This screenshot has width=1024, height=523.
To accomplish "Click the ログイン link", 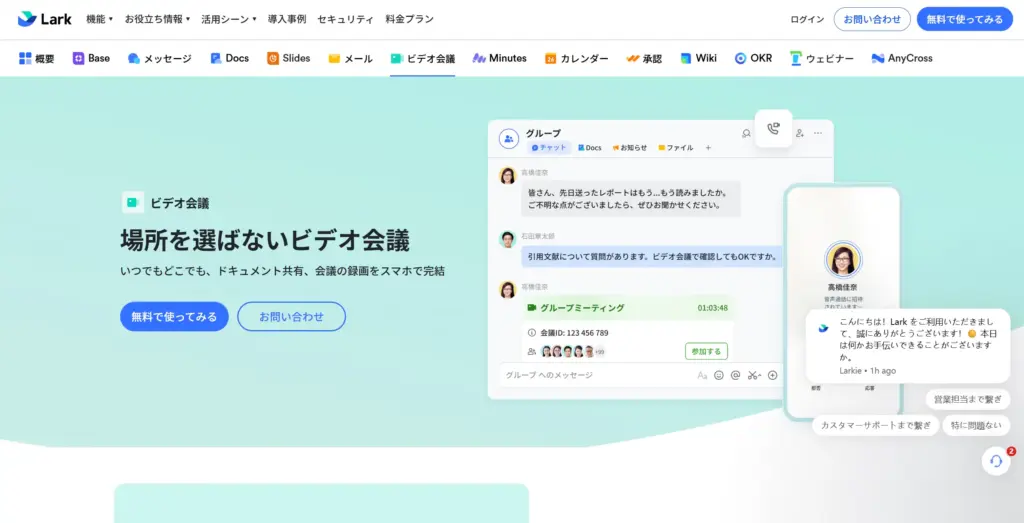I will (807, 19).
